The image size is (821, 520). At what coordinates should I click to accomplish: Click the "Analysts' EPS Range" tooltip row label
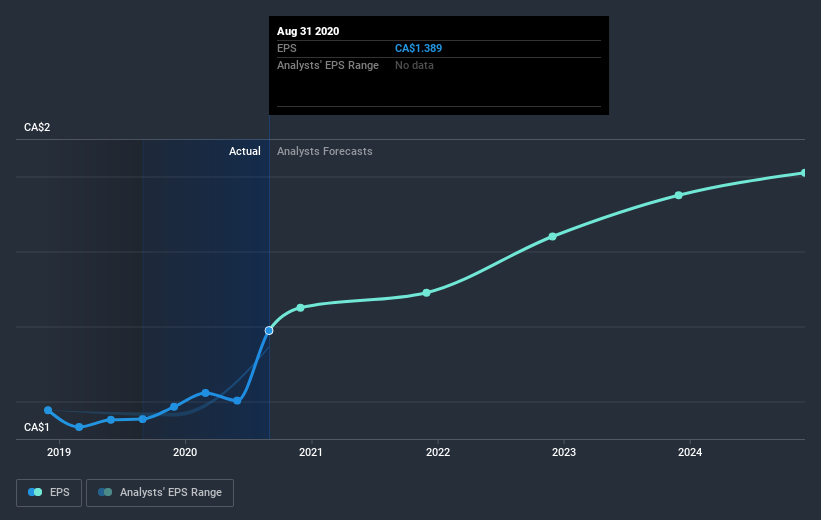(328, 65)
